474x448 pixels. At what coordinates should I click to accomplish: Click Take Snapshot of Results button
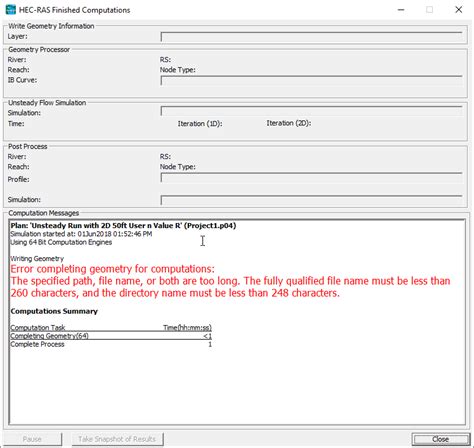[117, 439]
